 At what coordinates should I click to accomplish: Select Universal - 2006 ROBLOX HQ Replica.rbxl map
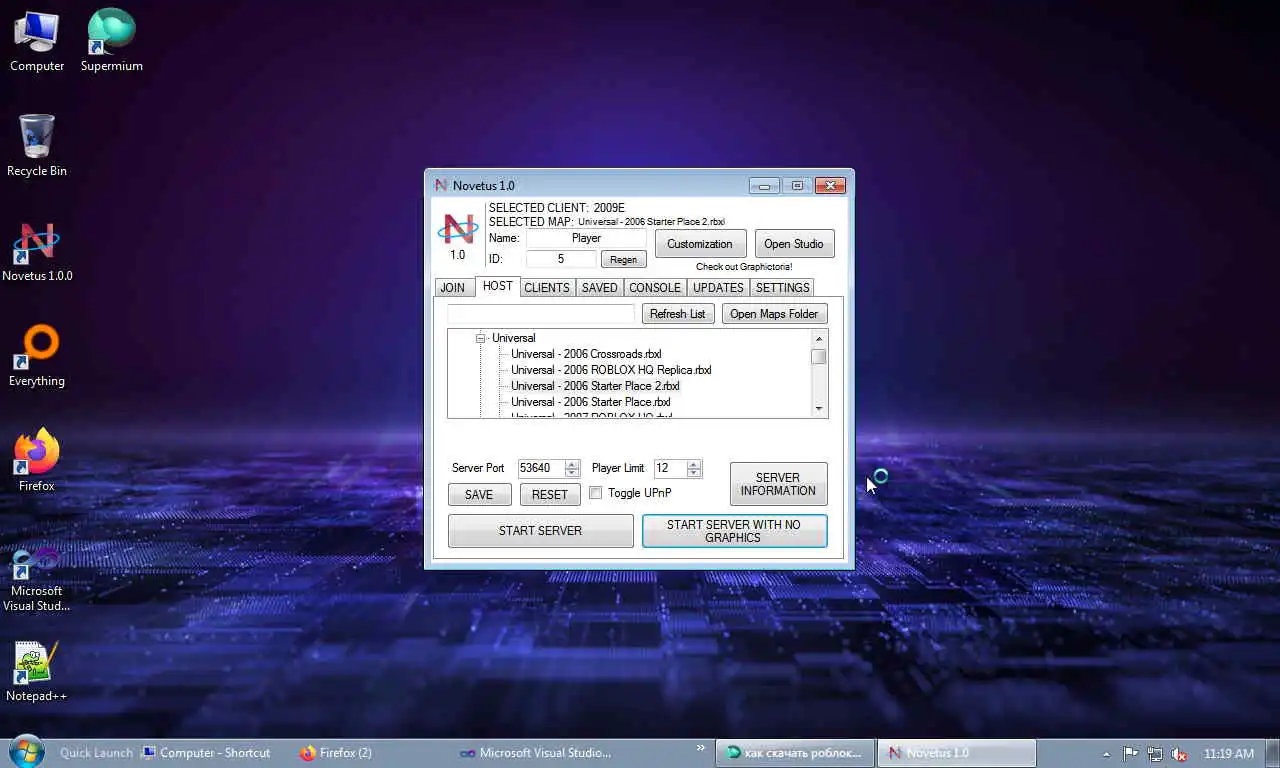coord(611,370)
